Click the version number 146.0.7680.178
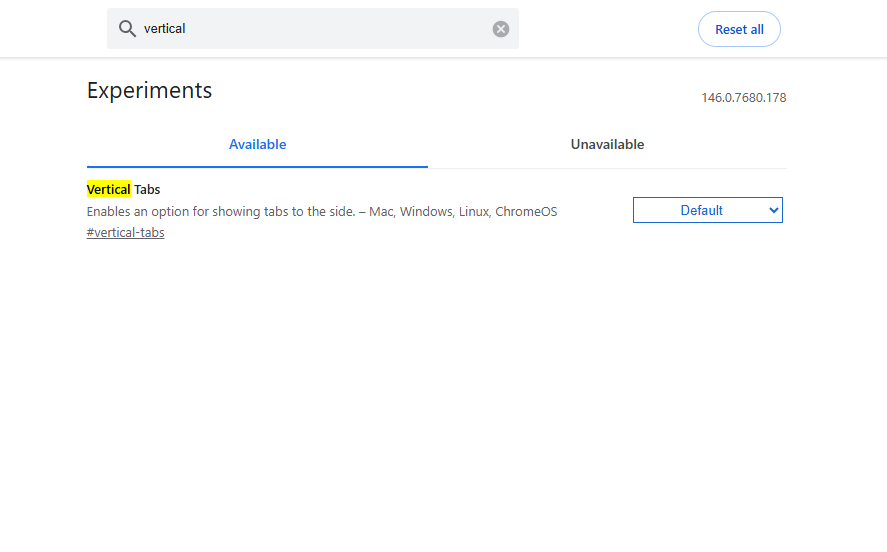The width and height of the screenshot is (887, 552). tap(743, 98)
